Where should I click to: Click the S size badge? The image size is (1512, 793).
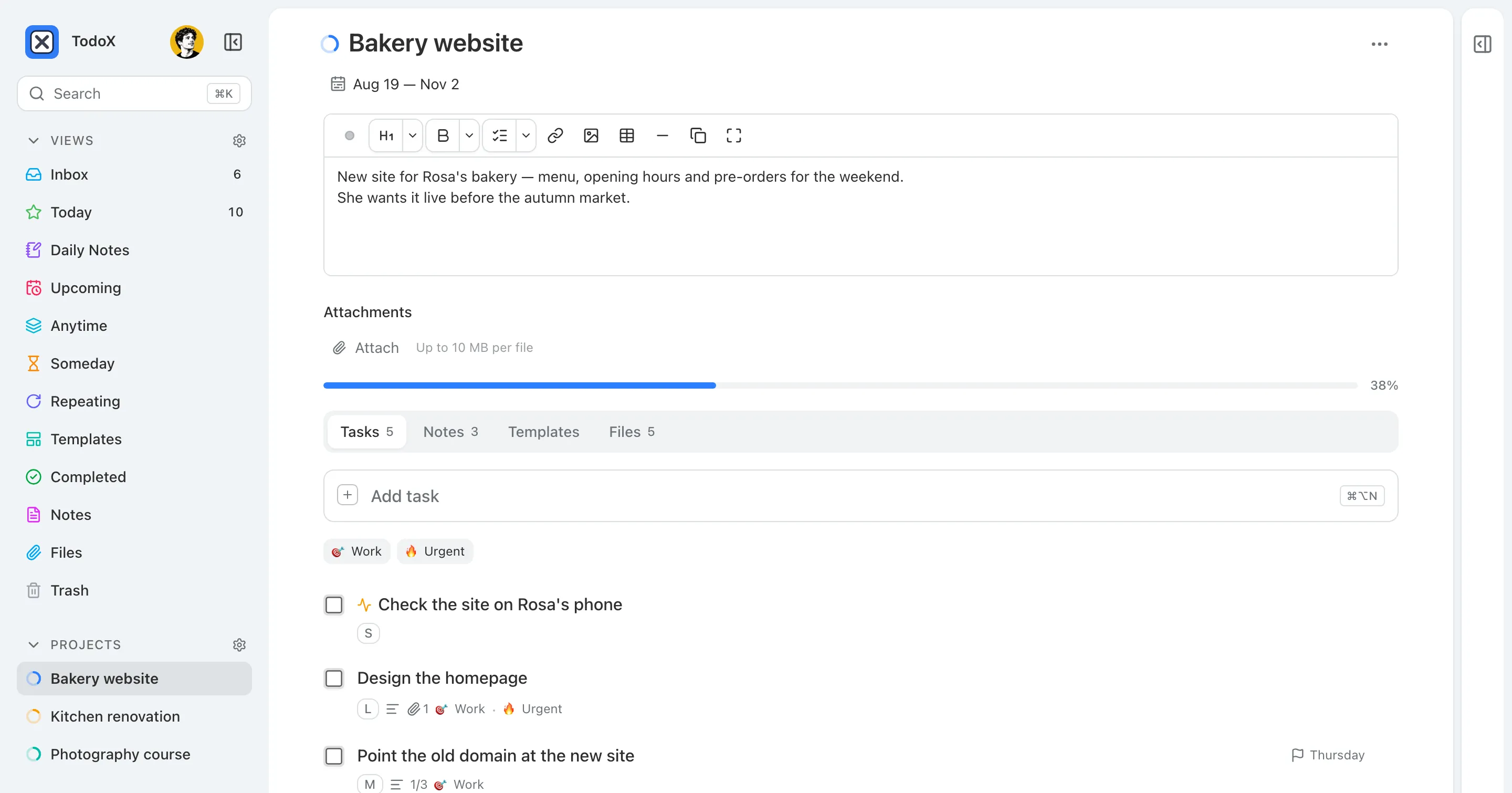coord(368,633)
